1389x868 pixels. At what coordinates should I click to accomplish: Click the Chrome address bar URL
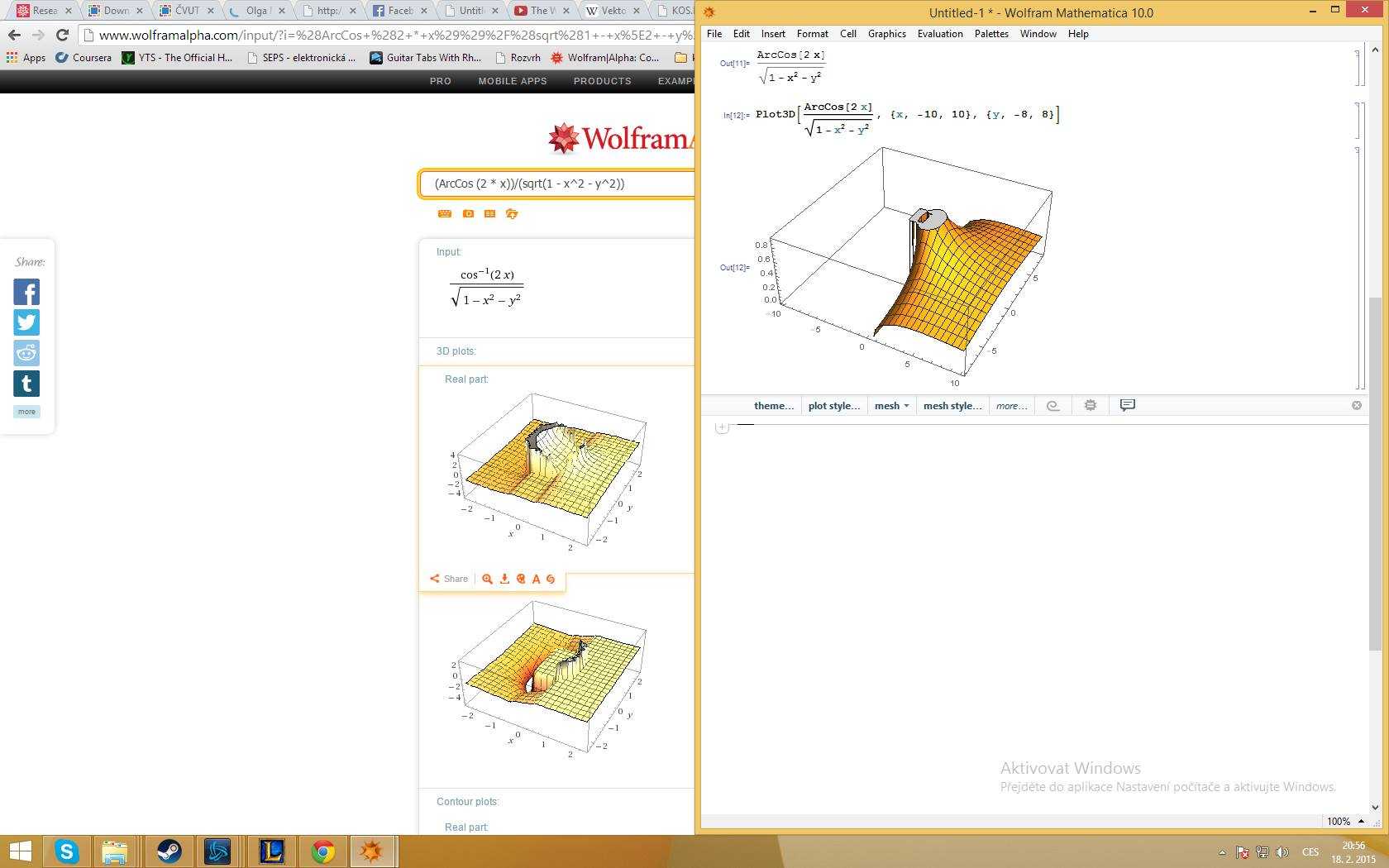pyautogui.click(x=395, y=35)
